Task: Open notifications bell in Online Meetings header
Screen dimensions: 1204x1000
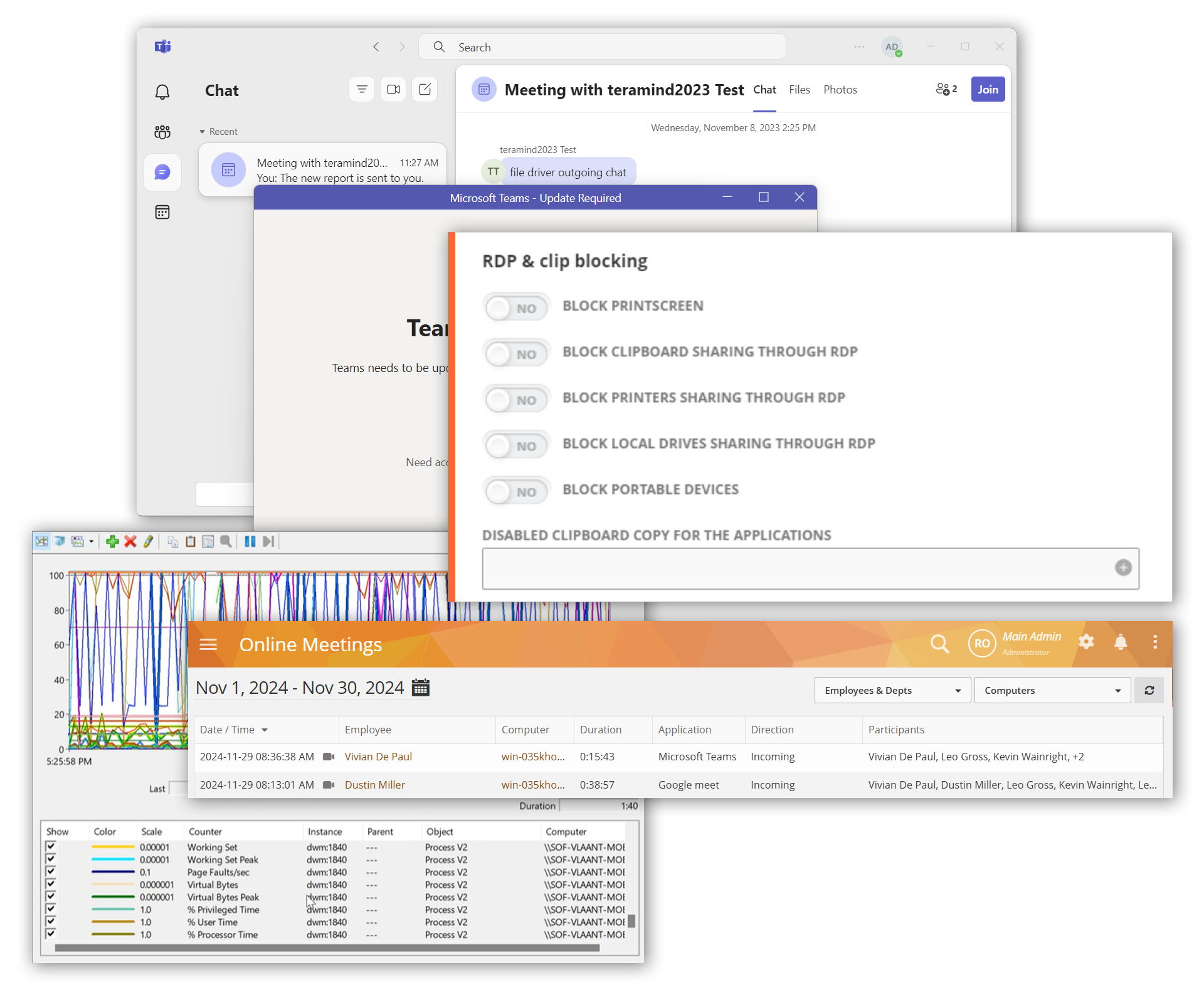Action: [x=1121, y=641]
